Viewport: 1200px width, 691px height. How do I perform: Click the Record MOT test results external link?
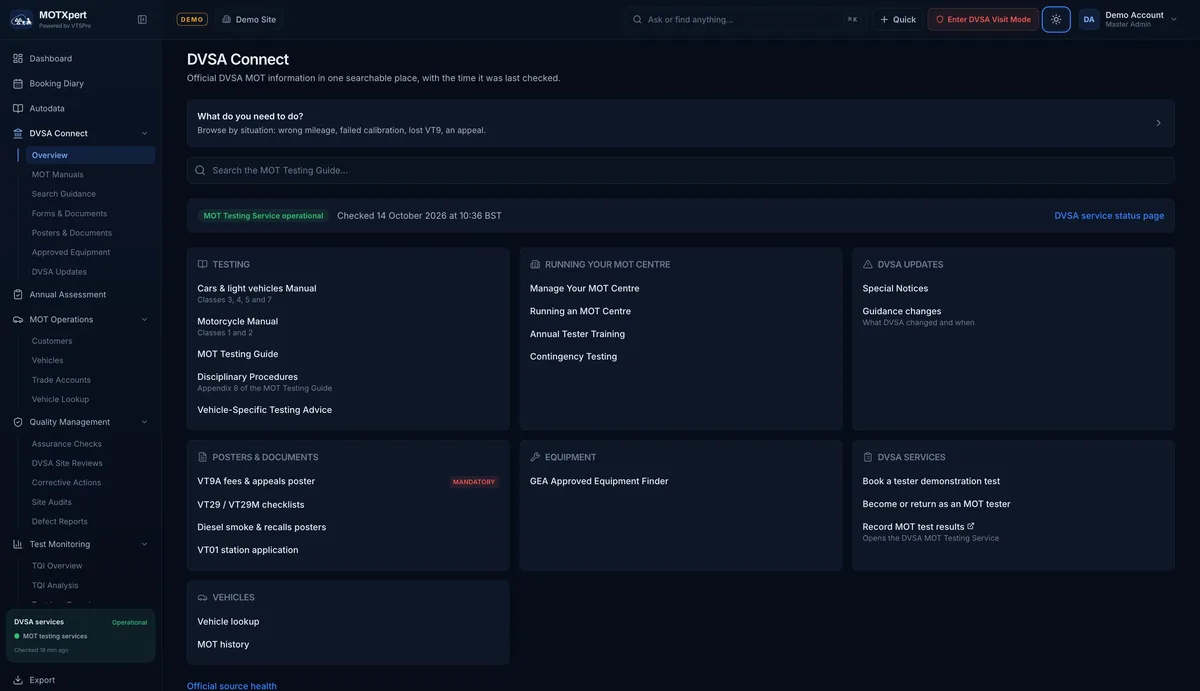(919, 527)
